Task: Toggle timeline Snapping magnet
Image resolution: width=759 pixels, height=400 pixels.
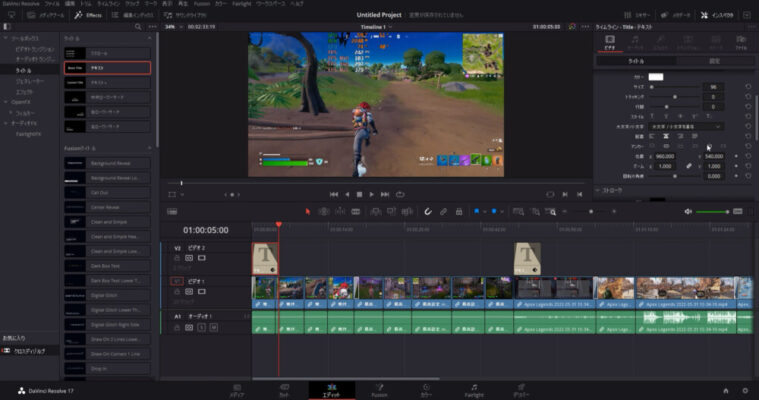Action: [x=428, y=212]
